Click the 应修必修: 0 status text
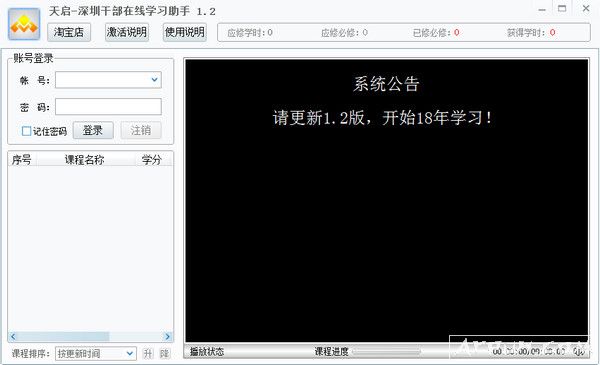The image size is (600, 365). [344, 33]
